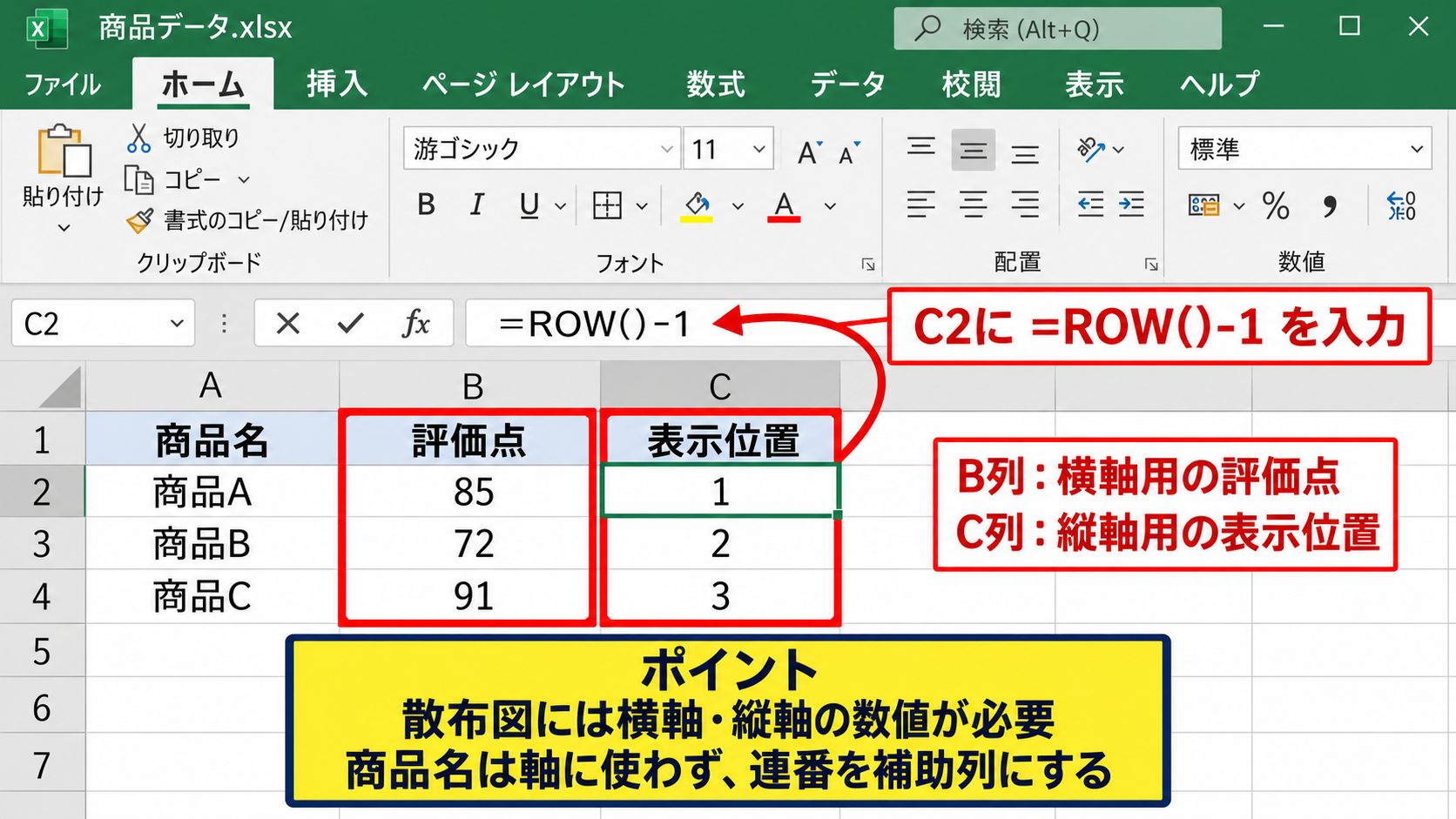
Task: Decrease font size with small A icon
Action: (x=849, y=151)
